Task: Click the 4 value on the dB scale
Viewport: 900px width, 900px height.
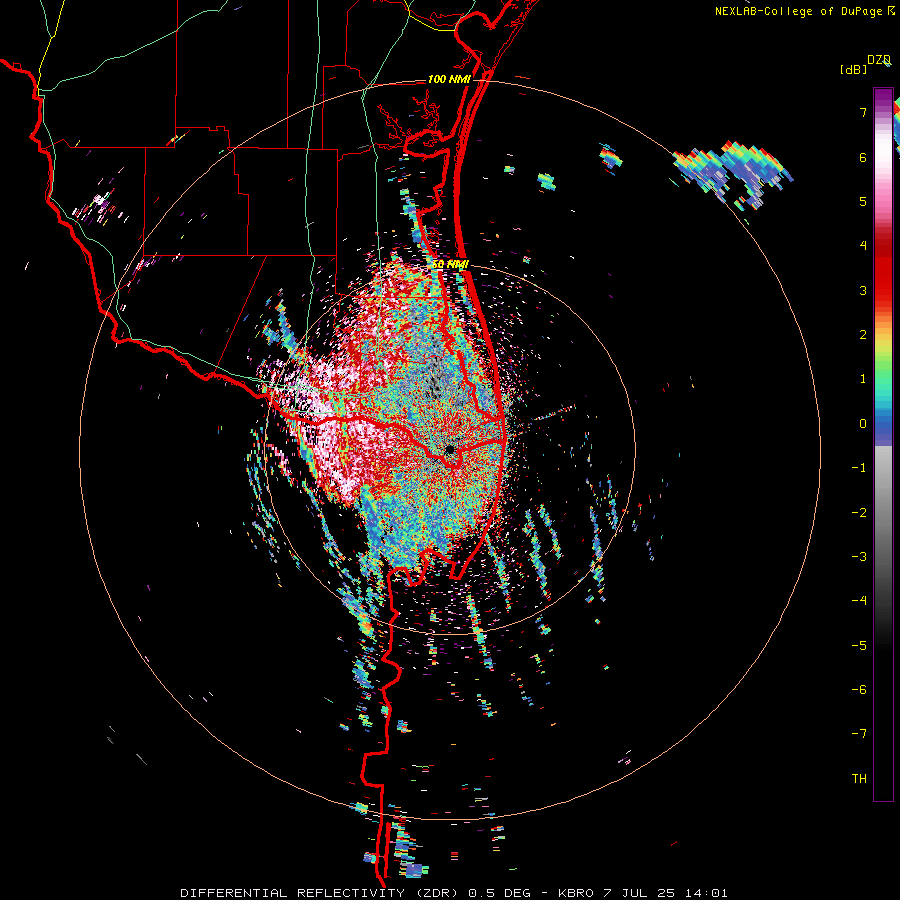Action: tap(863, 246)
